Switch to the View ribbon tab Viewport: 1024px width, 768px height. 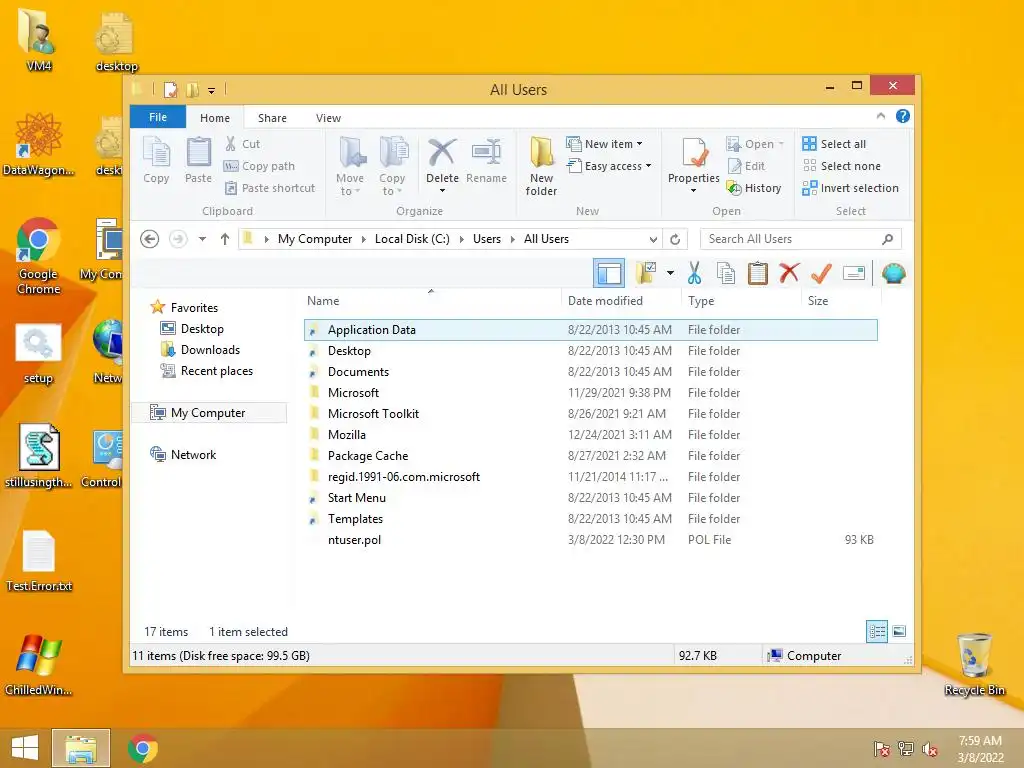point(328,118)
